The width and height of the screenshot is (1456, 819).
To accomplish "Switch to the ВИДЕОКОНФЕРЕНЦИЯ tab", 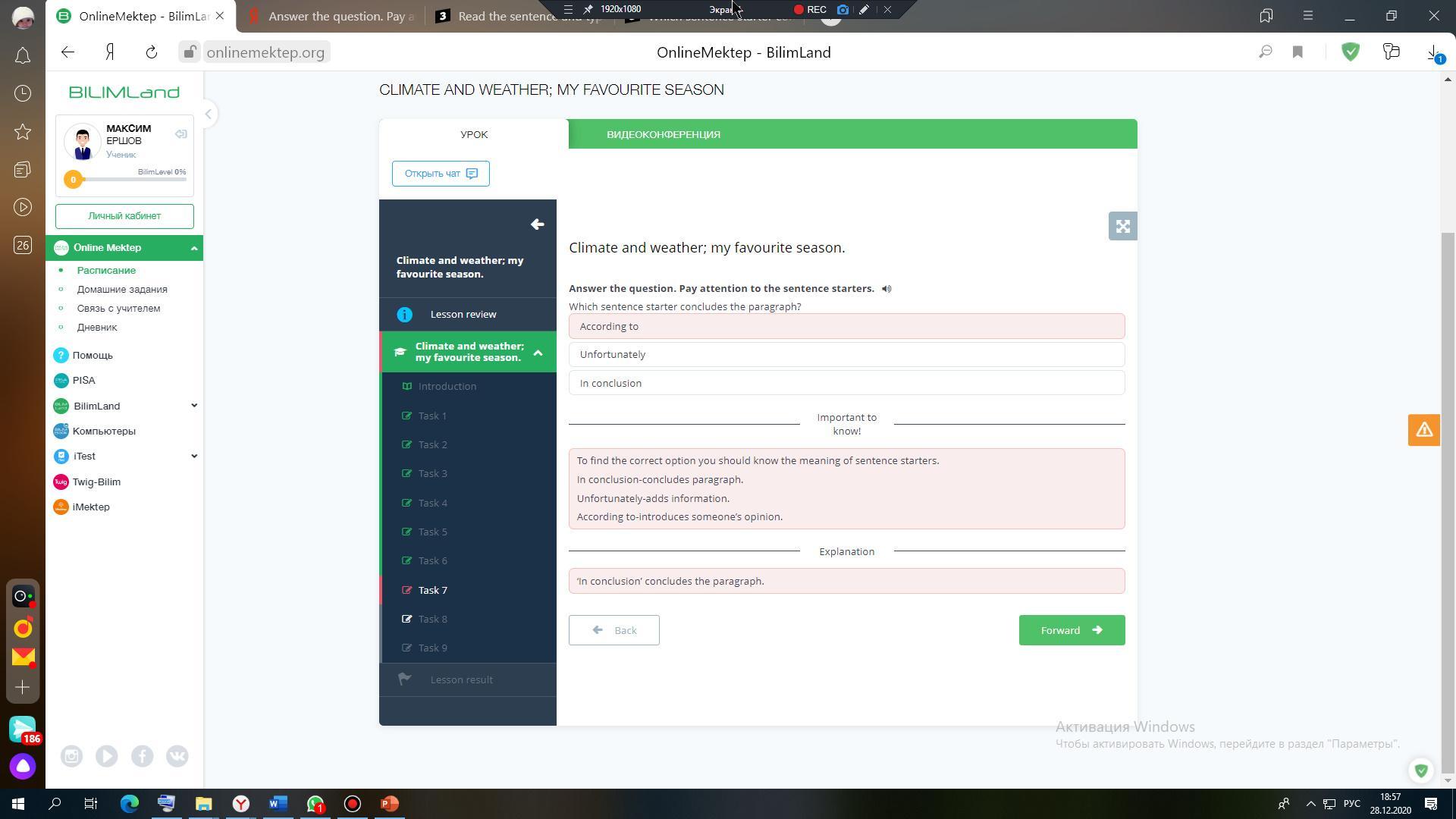I will click(664, 134).
